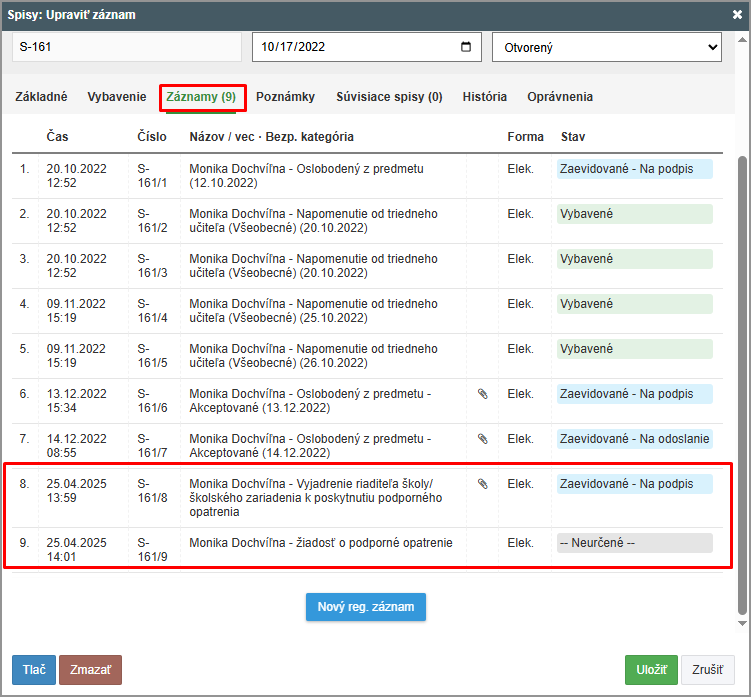Click the S-161 file number field

(127, 47)
